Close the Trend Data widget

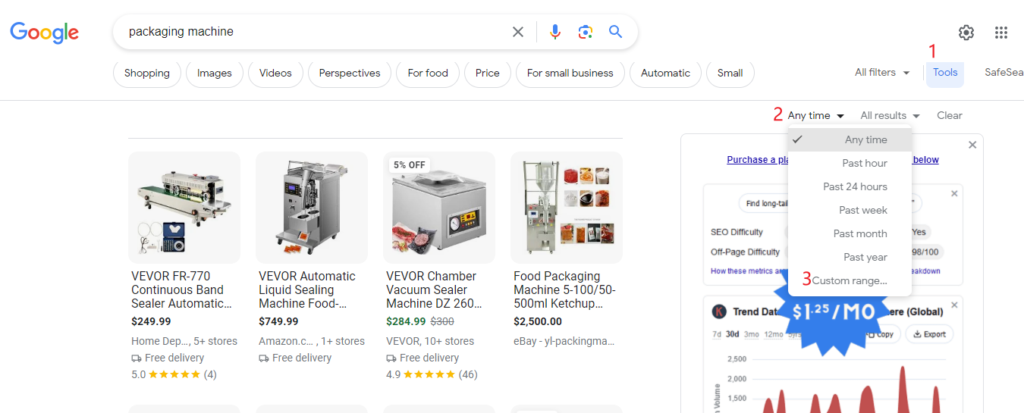(x=954, y=305)
